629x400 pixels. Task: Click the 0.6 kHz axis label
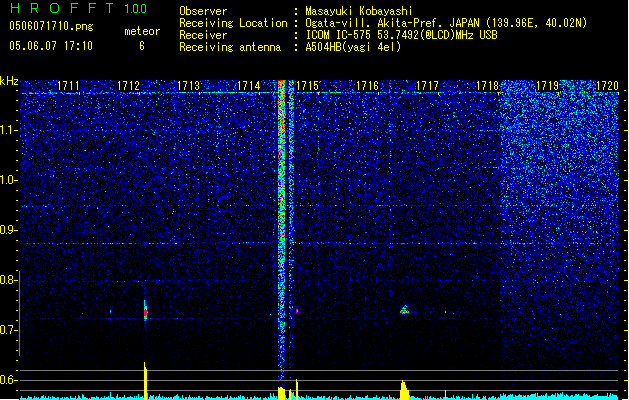[x=9, y=380]
